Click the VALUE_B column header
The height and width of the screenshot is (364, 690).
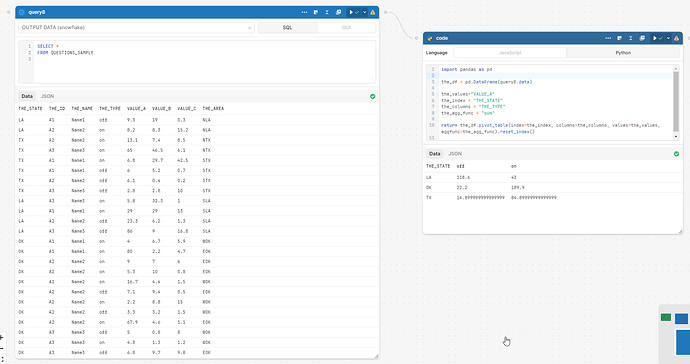pyautogui.click(x=161, y=109)
